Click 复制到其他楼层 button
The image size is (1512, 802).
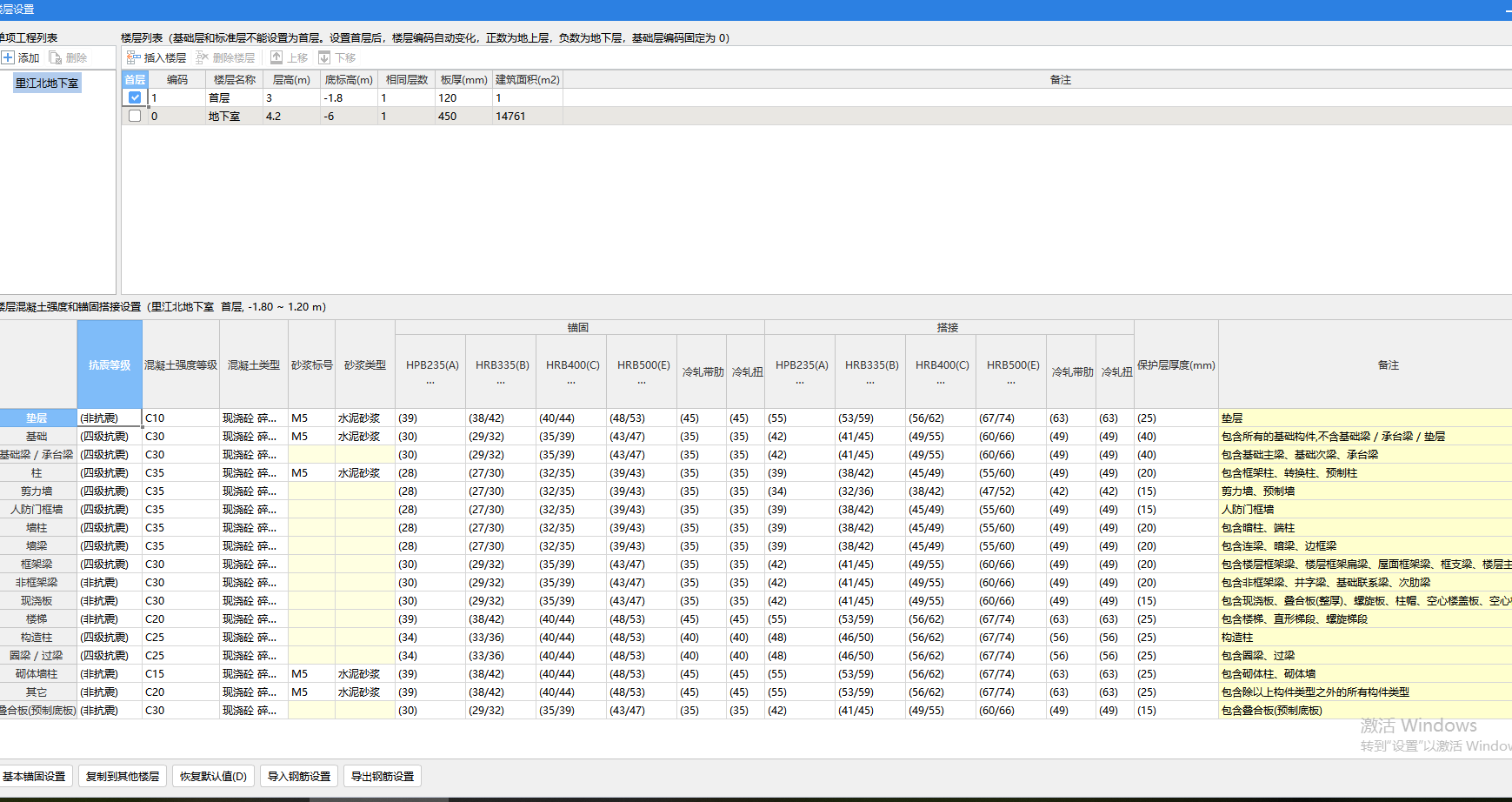pos(123,776)
